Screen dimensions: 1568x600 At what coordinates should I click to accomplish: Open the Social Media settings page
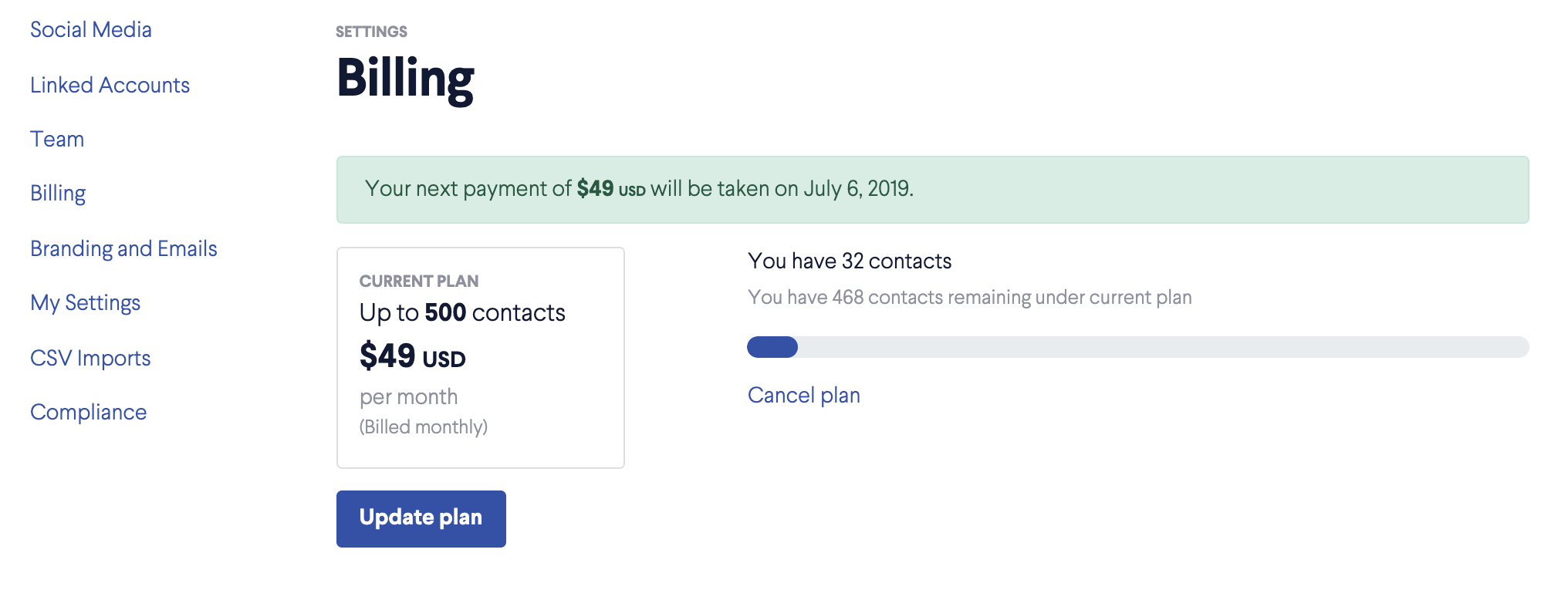[x=91, y=30]
